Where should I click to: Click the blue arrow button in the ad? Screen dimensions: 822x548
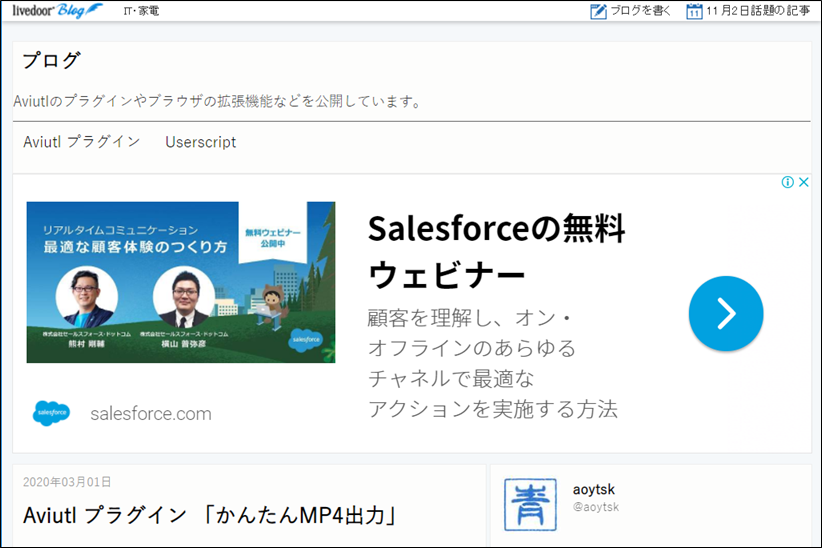pos(726,314)
